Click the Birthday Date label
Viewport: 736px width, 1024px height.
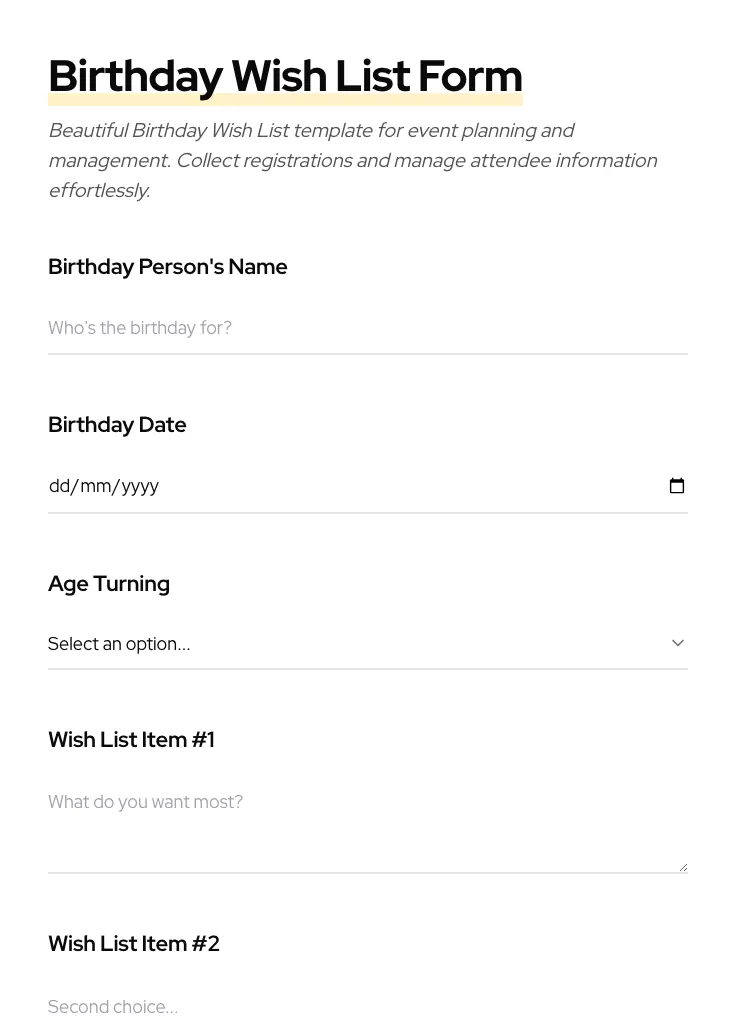[x=117, y=424]
